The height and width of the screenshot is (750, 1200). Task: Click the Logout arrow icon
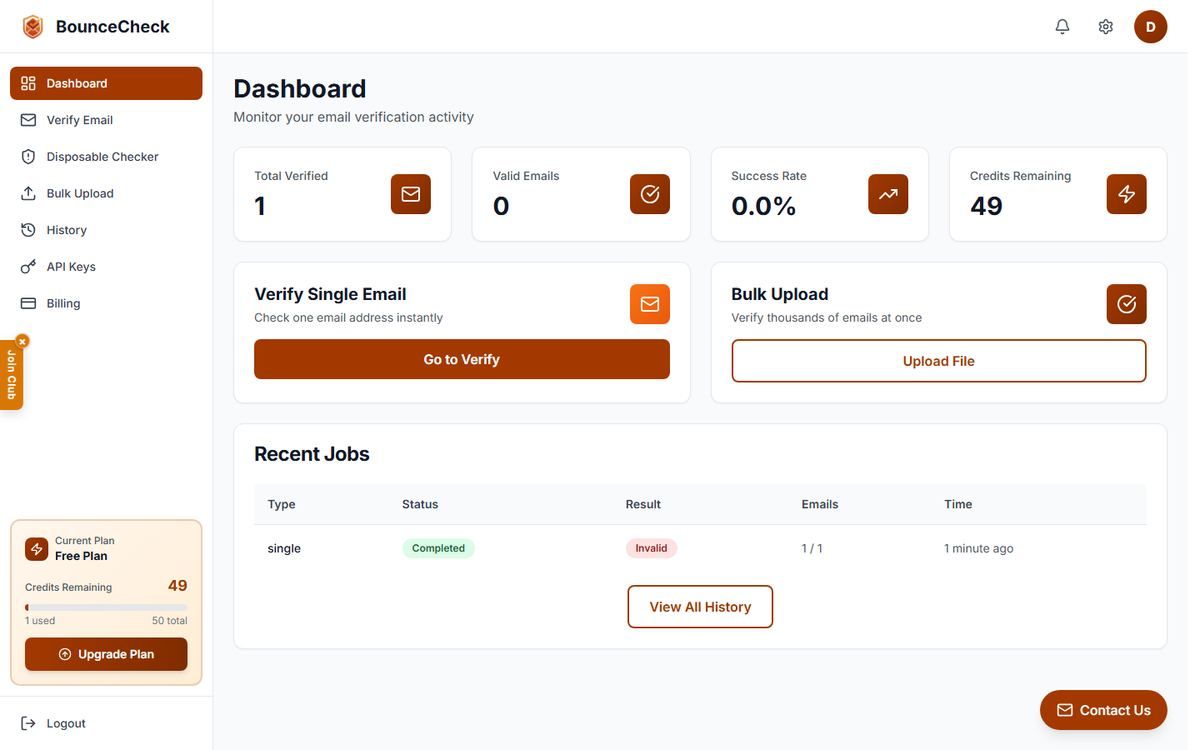28,723
